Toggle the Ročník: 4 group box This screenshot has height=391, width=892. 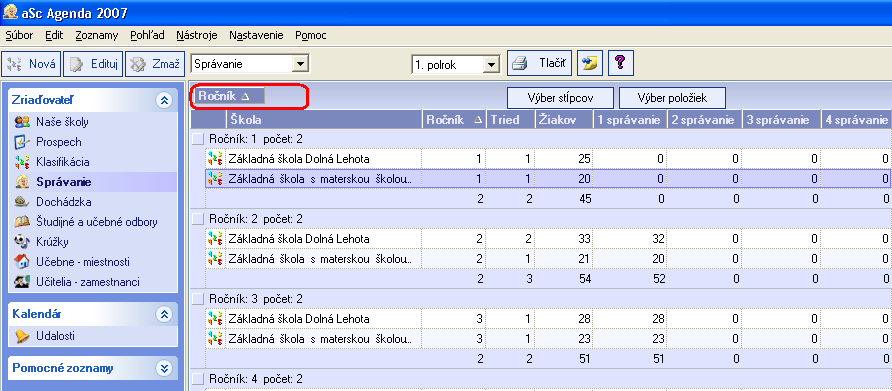point(197,378)
